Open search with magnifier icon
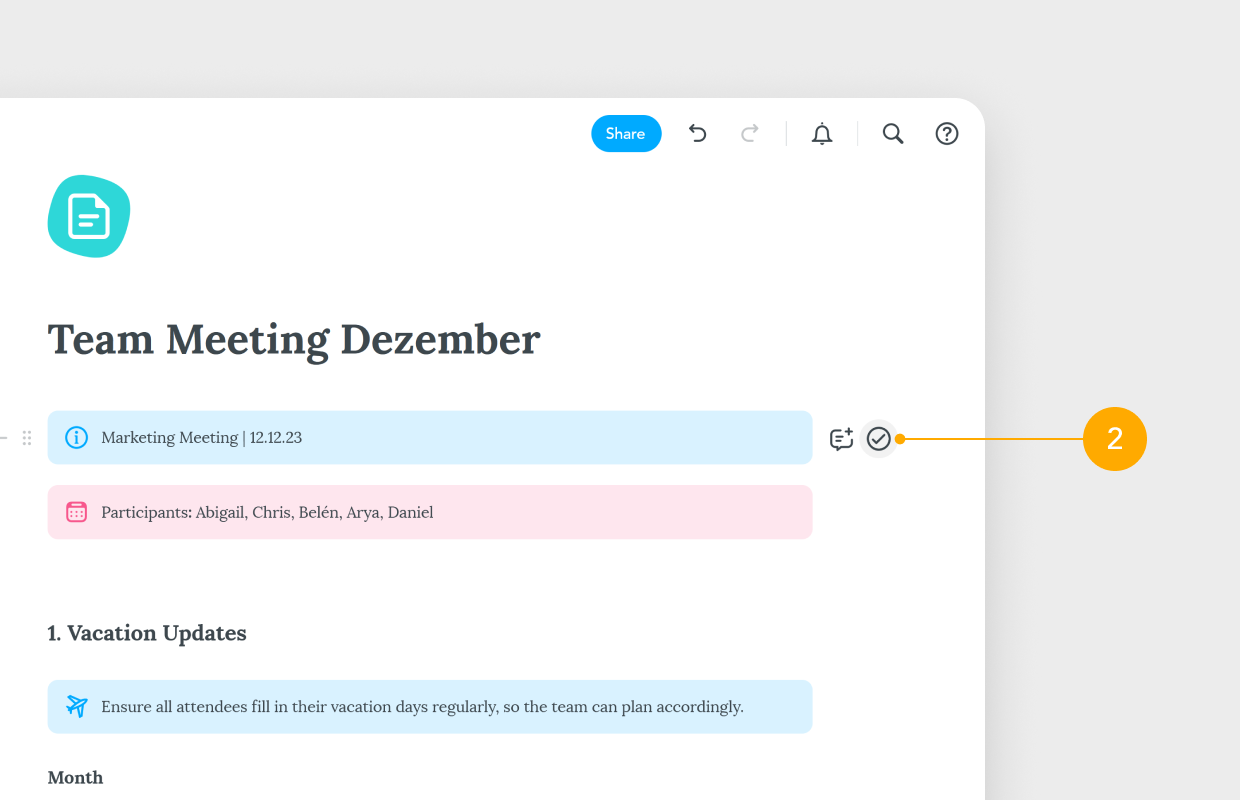This screenshot has height=800, width=1240. tap(893, 134)
